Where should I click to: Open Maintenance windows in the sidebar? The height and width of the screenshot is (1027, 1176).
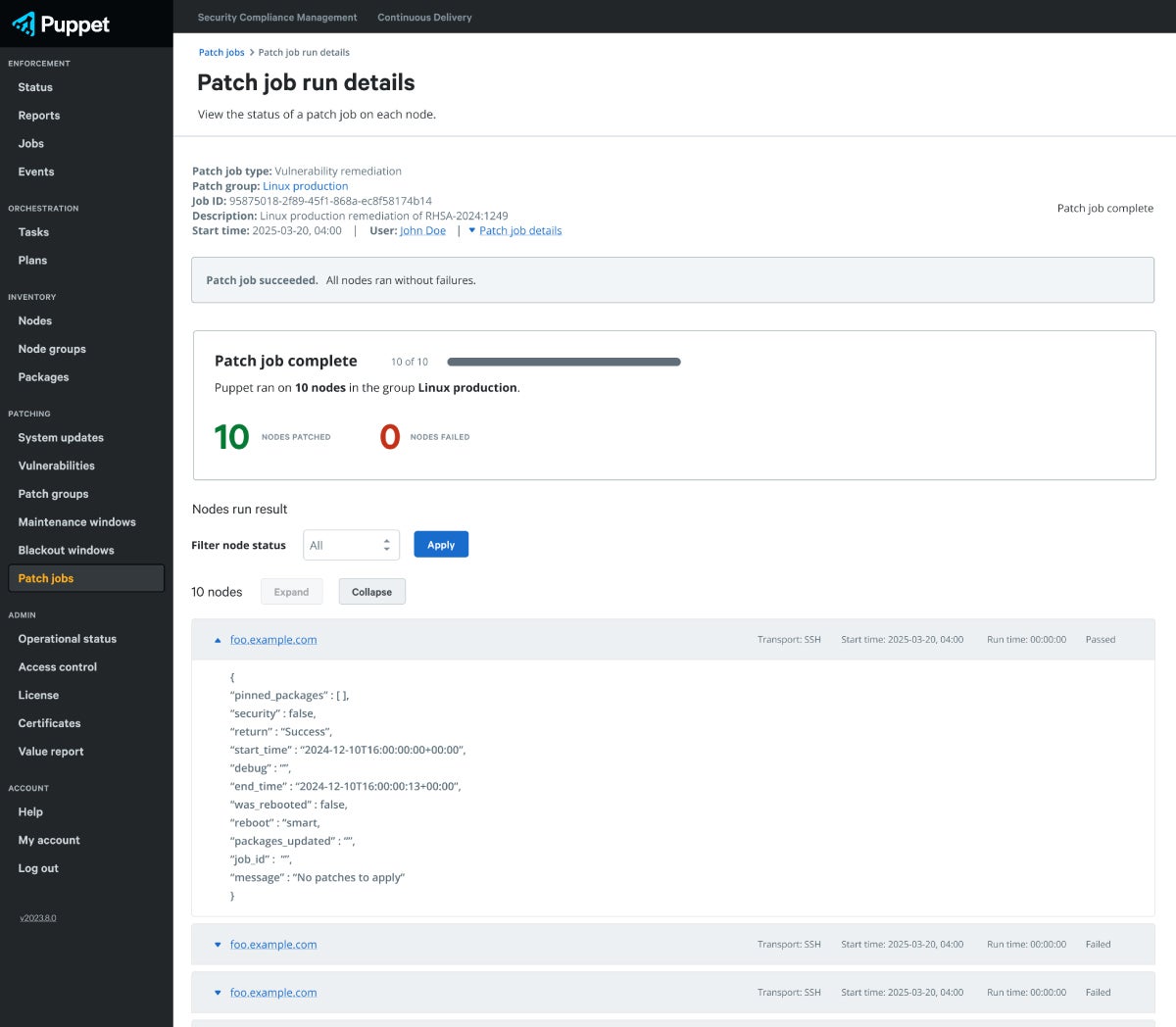point(76,522)
